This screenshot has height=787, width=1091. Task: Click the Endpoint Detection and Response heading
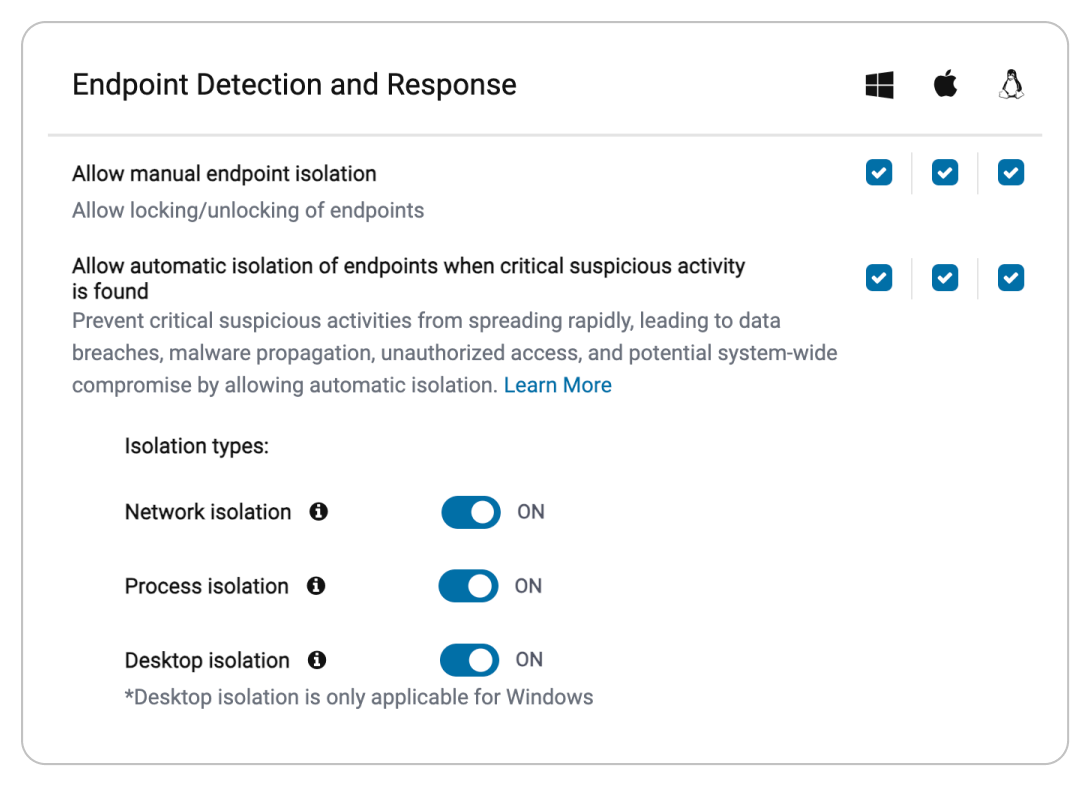click(294, 85)
